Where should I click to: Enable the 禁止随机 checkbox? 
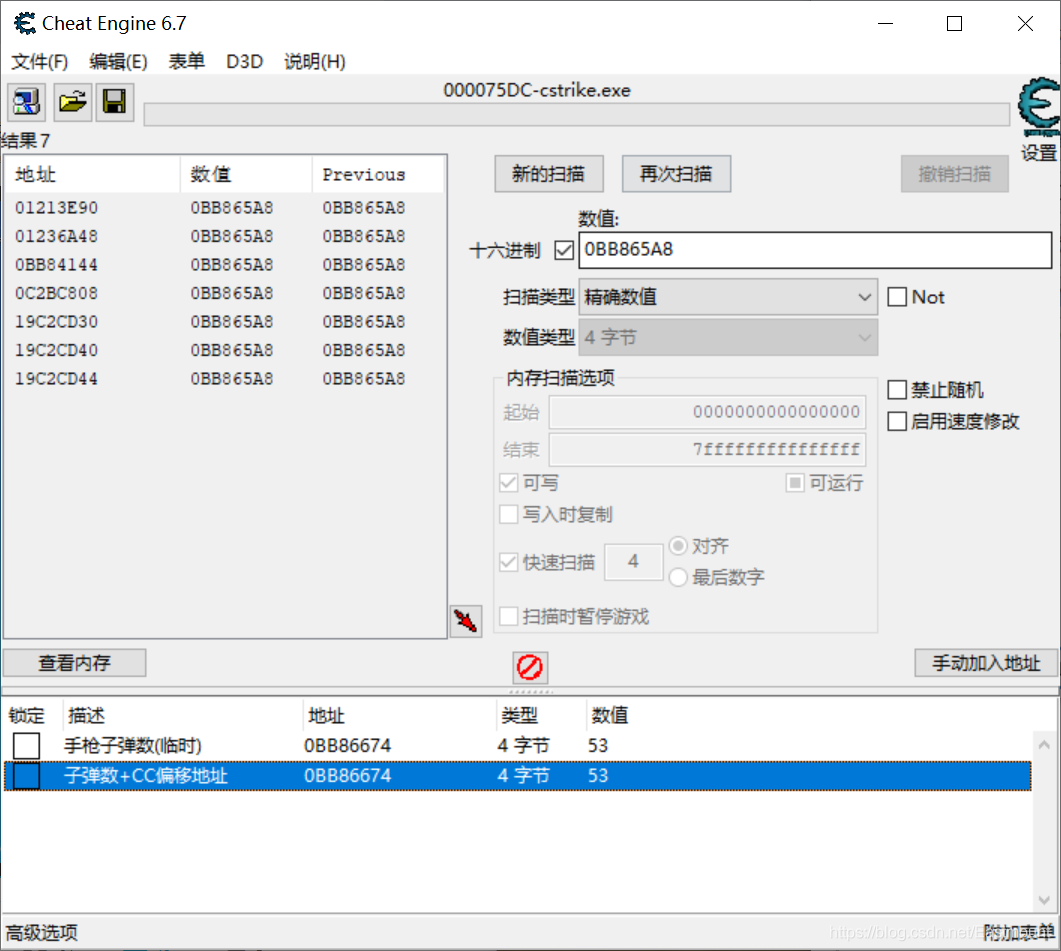[x=897, y=390]
